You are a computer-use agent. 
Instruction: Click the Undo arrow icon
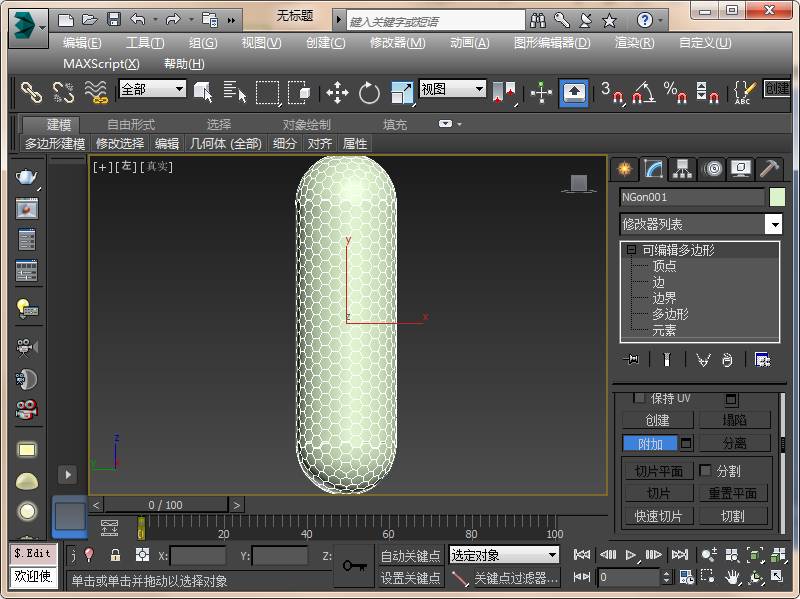tap(138, 20)
